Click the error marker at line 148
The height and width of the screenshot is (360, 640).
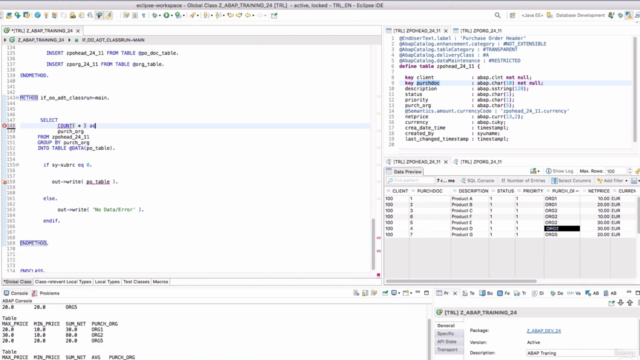coord(4,126)
